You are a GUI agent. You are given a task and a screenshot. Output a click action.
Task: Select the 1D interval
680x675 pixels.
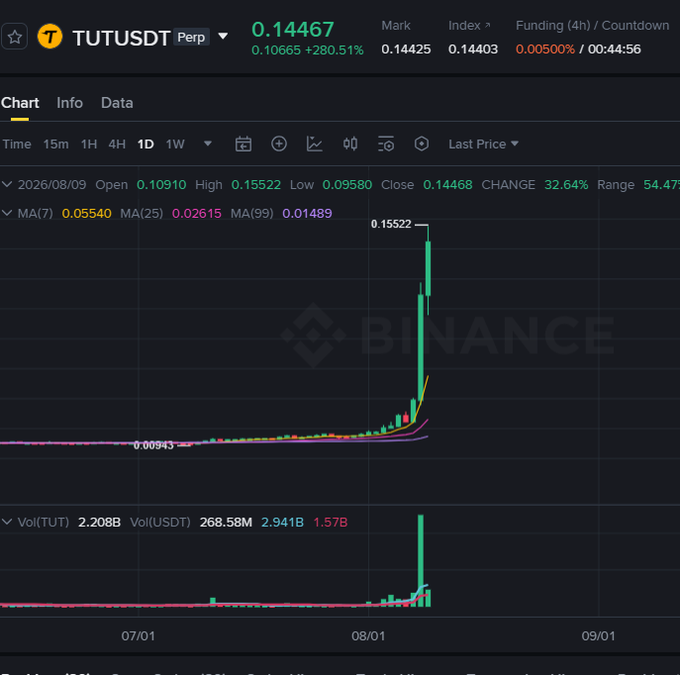pos(146,144)
